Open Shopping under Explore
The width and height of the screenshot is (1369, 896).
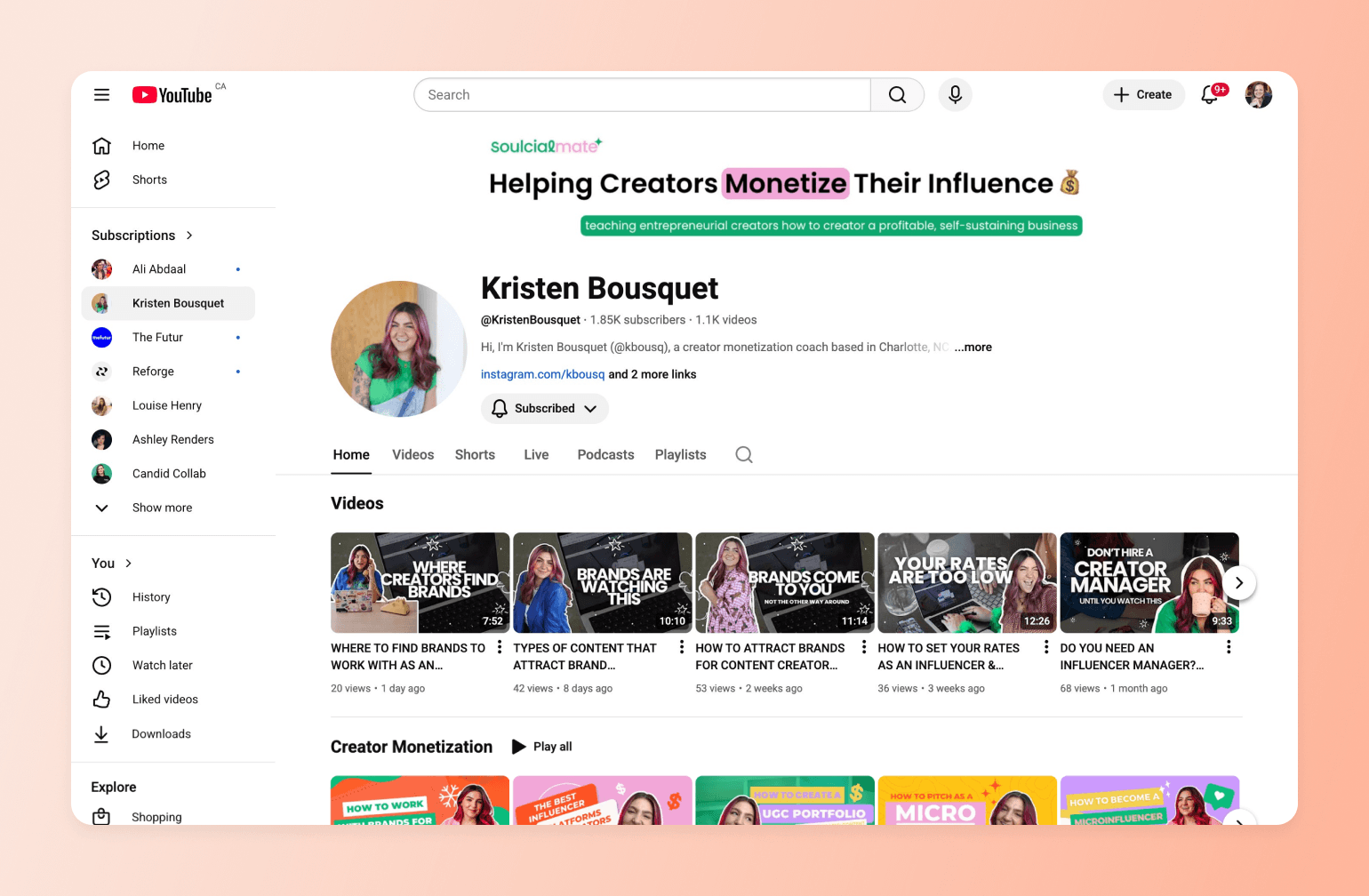pyautogui.click(x=156, y=817)
